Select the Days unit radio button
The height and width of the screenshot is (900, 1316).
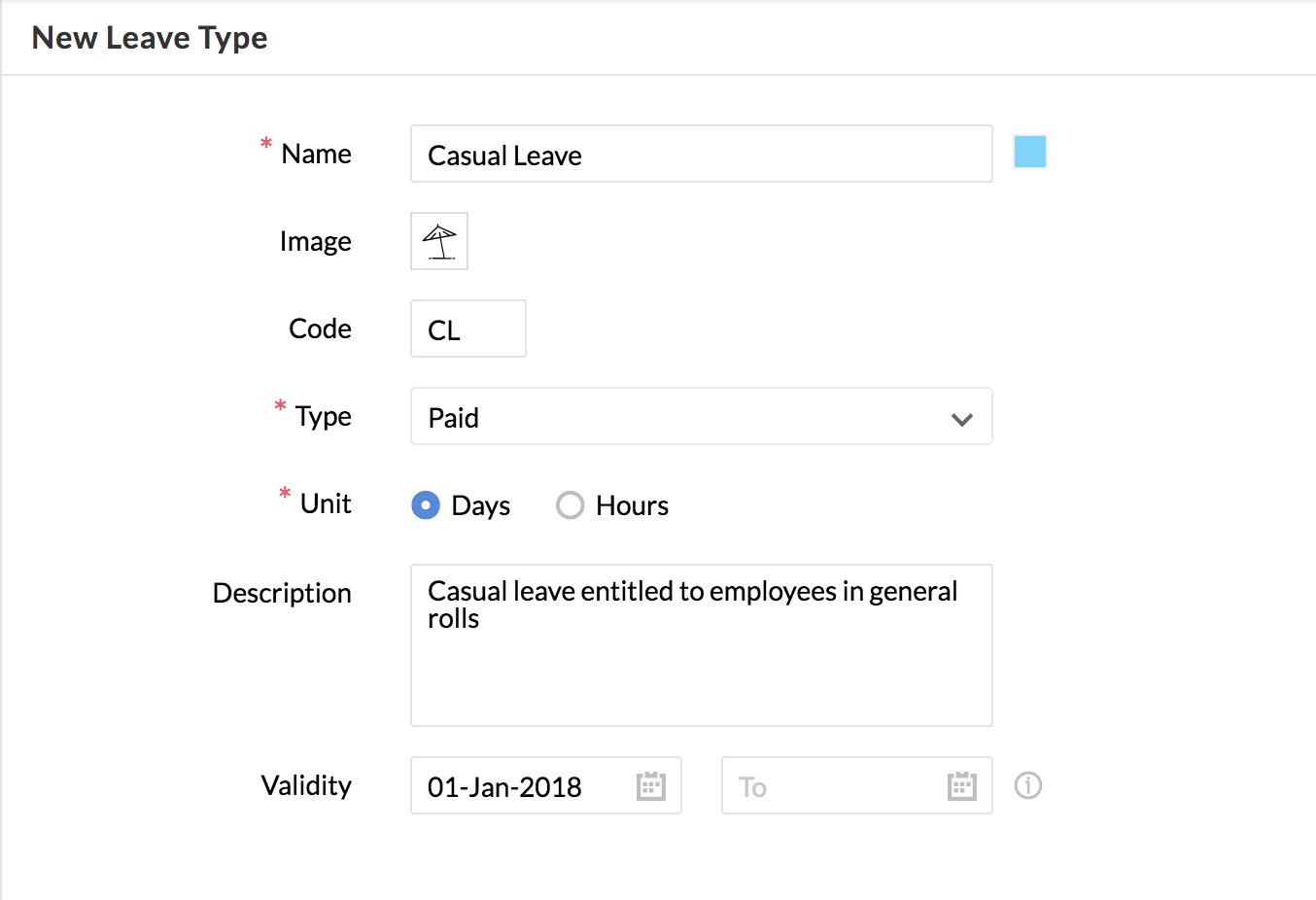point(426,505)
